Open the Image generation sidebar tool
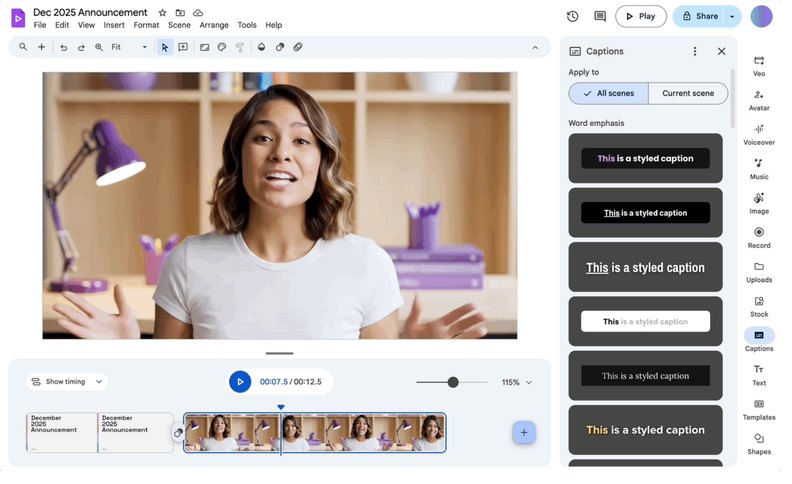 click(759, 203)
